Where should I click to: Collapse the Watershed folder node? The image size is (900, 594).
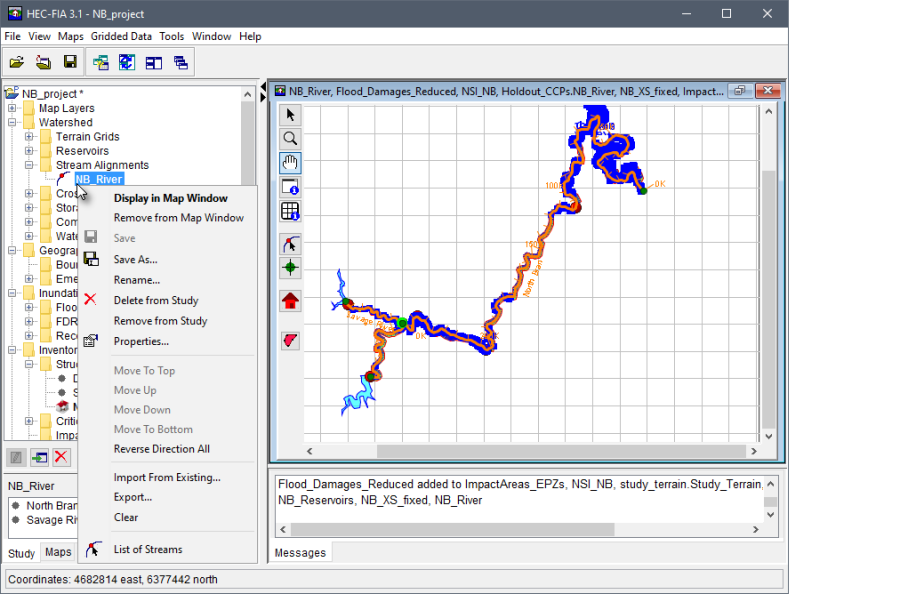click(x=13, y=123)
